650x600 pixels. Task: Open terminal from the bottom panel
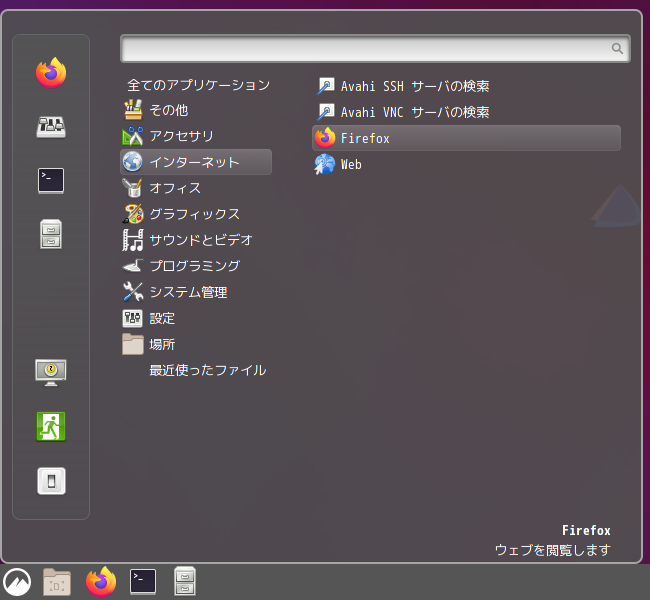tap(143, 582)
